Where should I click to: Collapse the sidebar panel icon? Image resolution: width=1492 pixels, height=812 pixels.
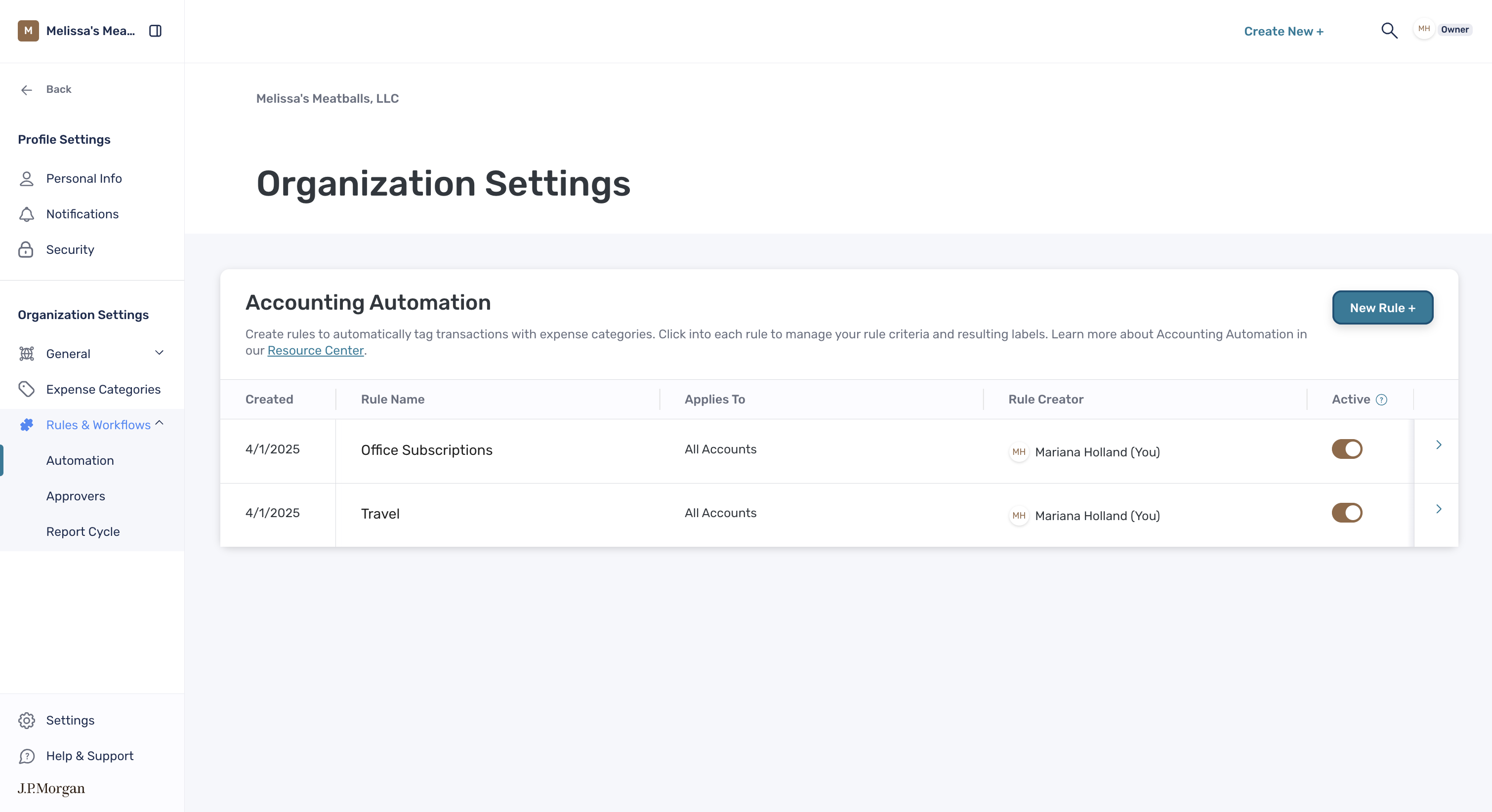click(155, 31)
